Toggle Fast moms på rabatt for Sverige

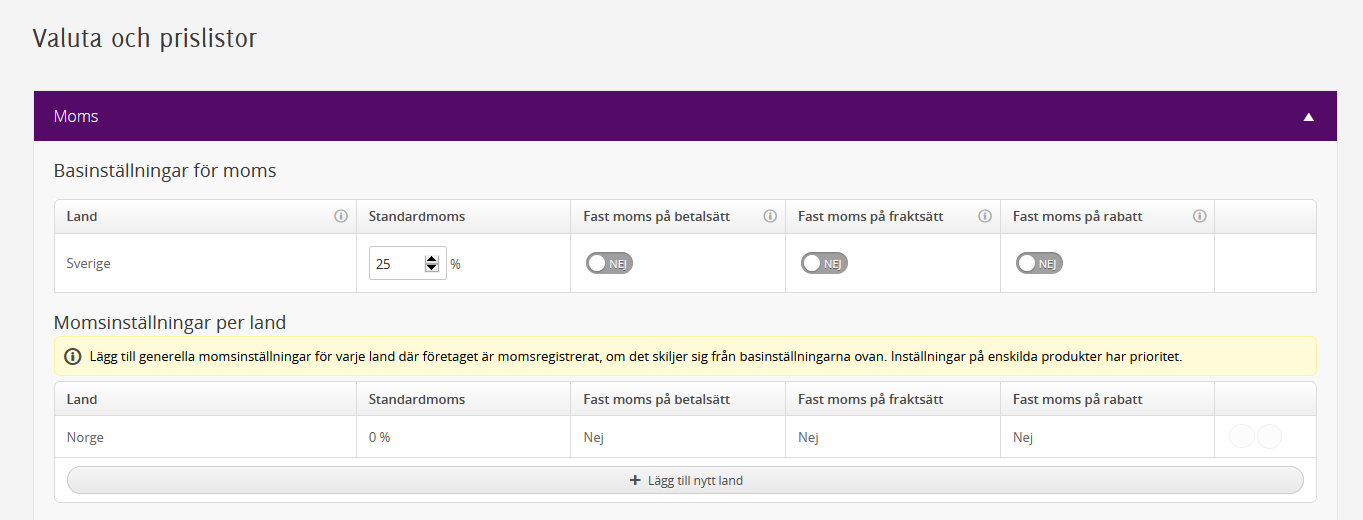point(1040,263)
